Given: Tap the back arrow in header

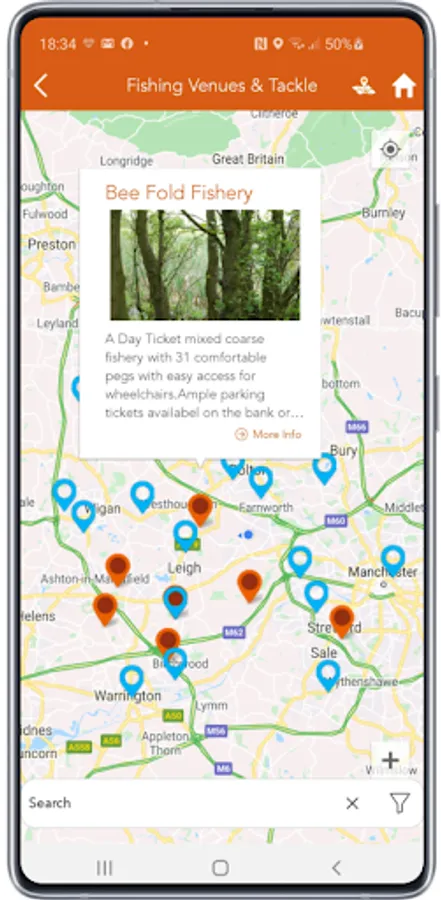Looking at the screenshot, I should [x=40, y=86].
